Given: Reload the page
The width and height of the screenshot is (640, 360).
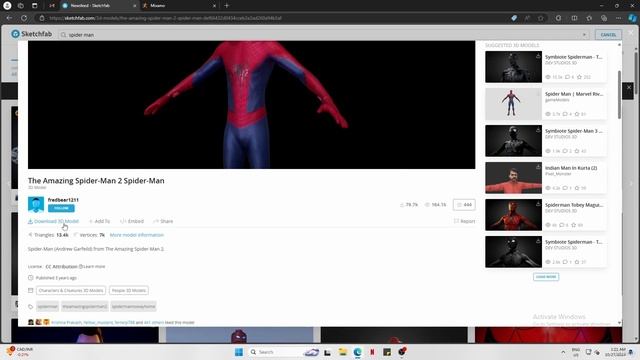Looking at the screenshot, I should (24, 18).
